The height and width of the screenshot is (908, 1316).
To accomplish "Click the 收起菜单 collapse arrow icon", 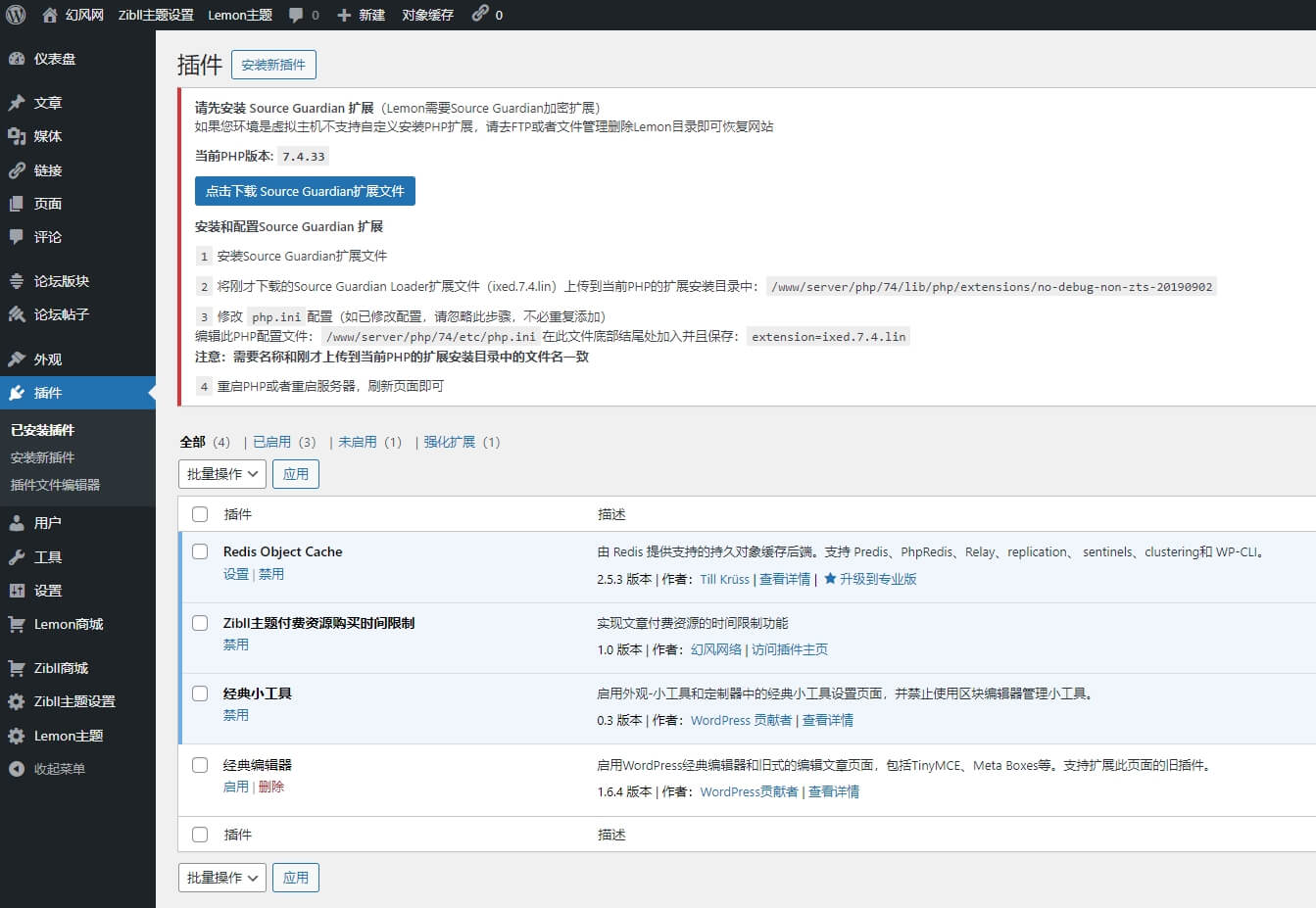I will click(x=17, y=769).
